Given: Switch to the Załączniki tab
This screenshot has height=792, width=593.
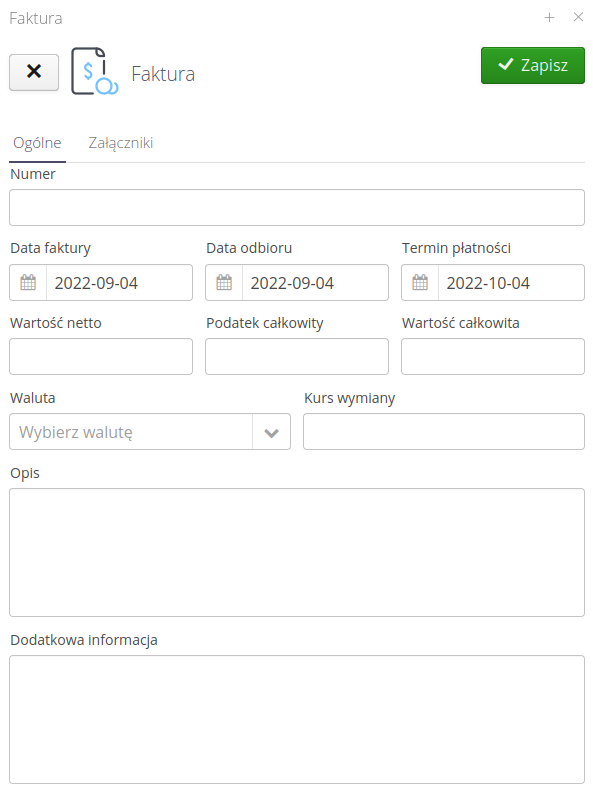Looking at the screenshot, I should pos(121,143).
